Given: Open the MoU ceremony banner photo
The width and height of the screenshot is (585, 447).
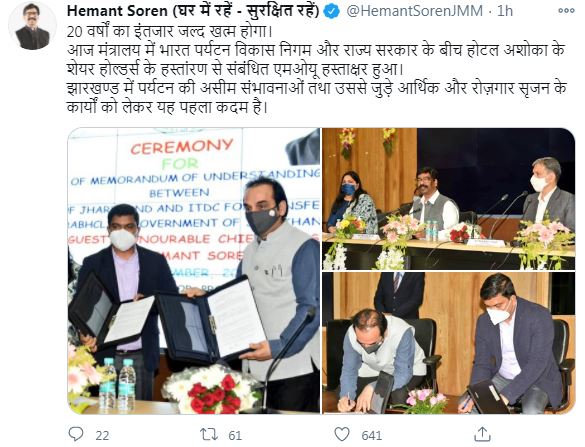Looking at the screenshot, I should tap(194, 271).
